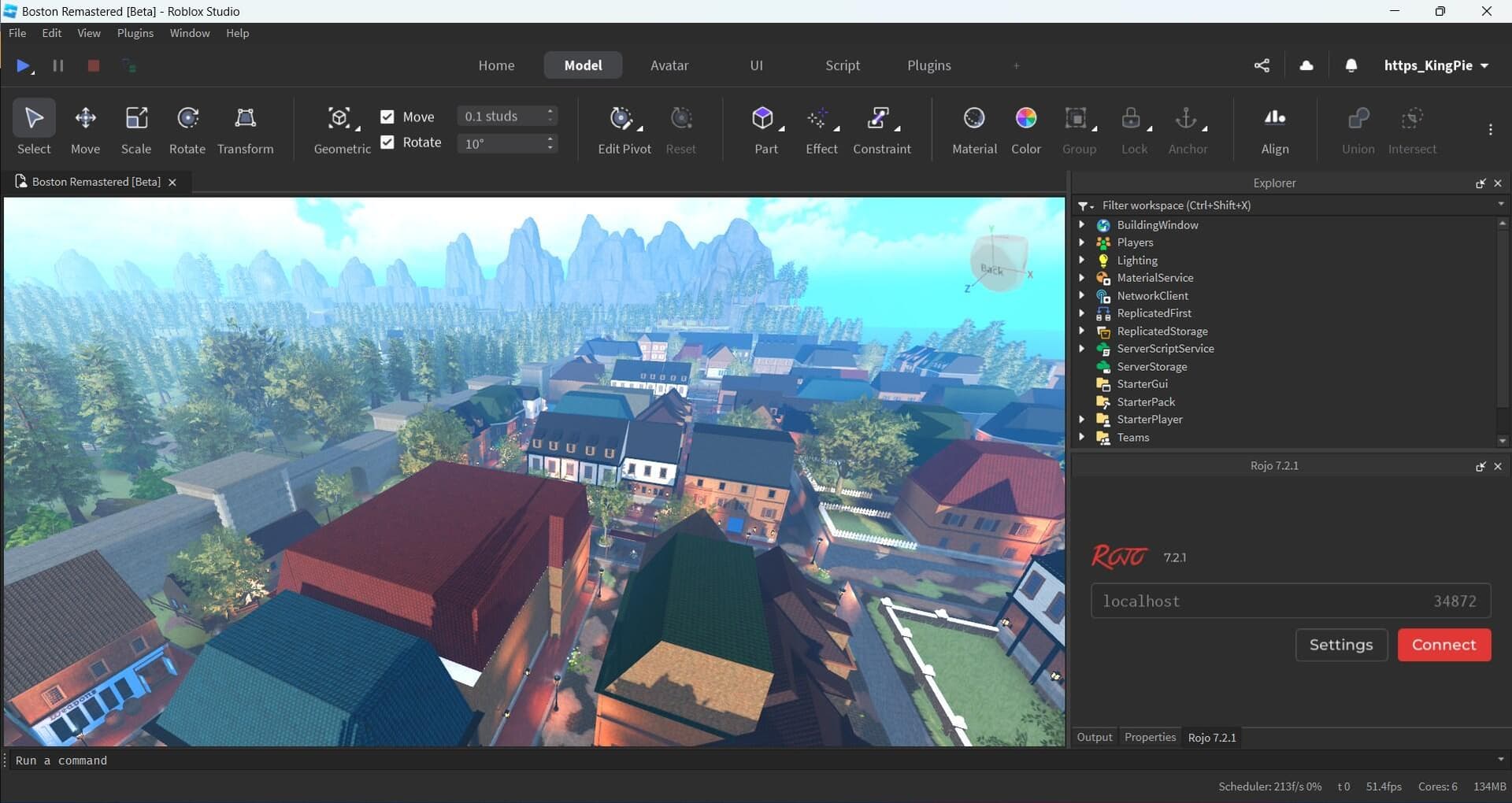This screenshot has width=1512, height=803.
Task: Expand the Lighting service
Action: (x=1082, y=260)
